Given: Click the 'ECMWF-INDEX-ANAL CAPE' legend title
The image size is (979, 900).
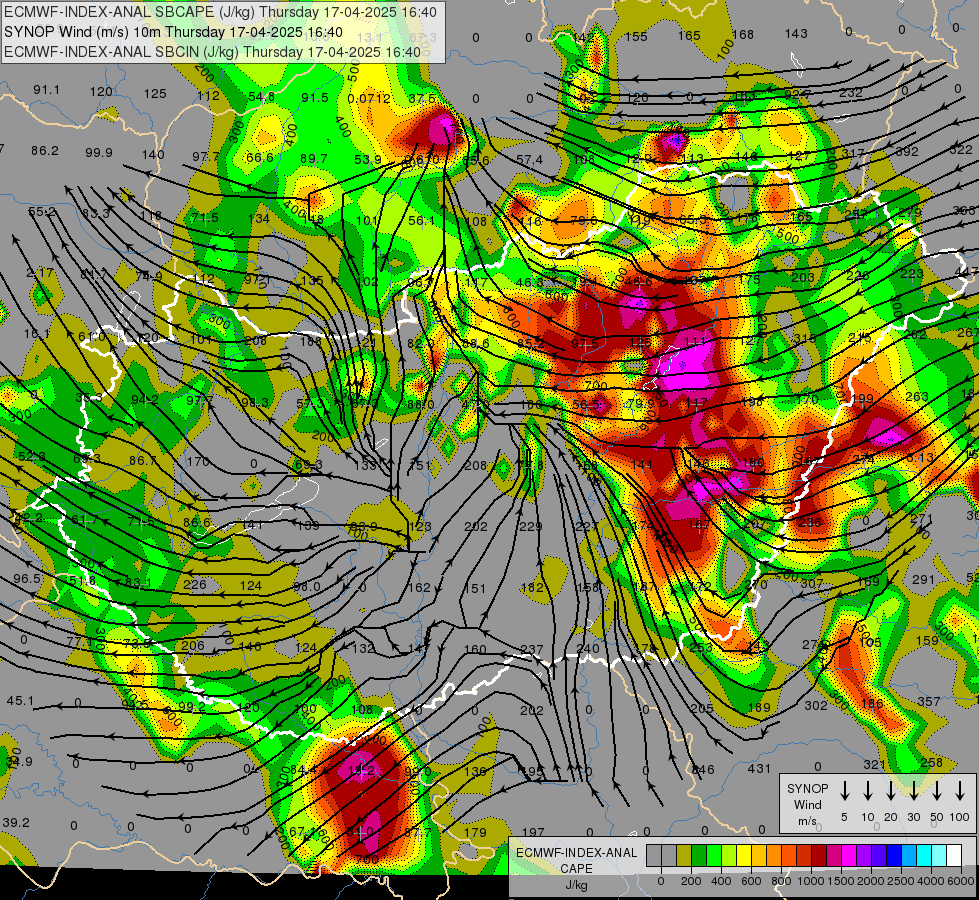Looking at the screenshot, I should pos(576,860).
